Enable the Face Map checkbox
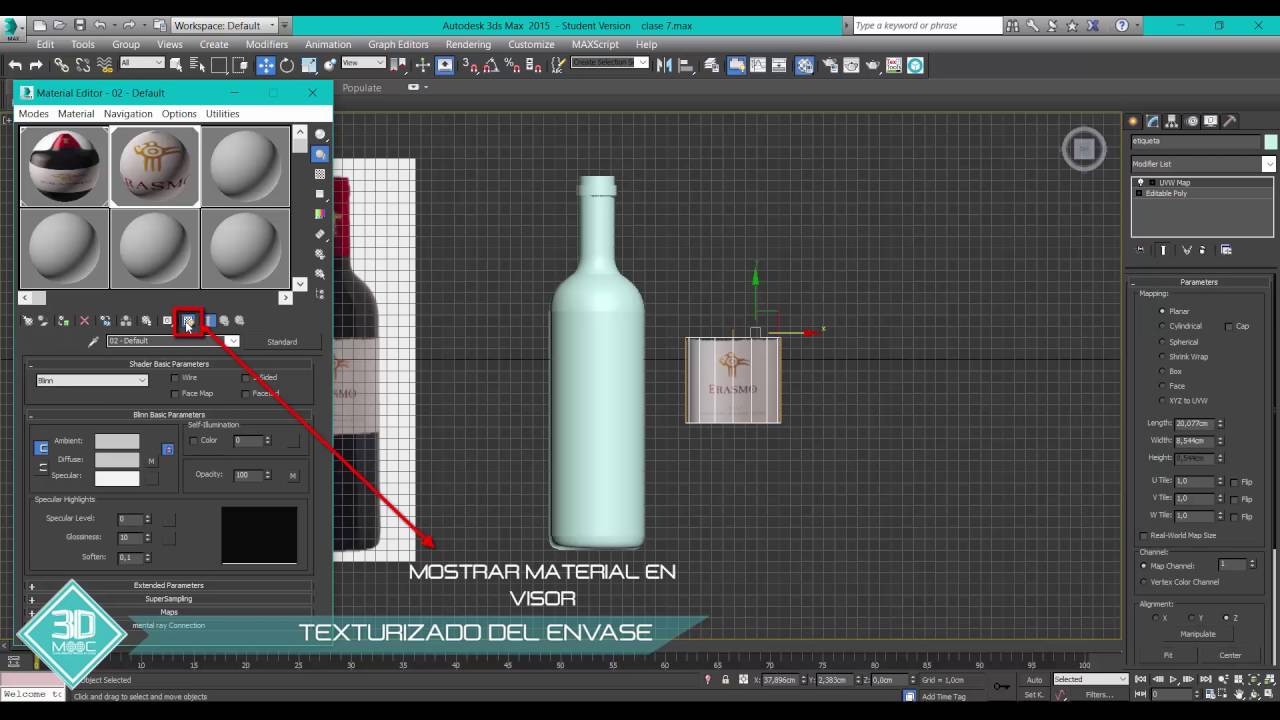Screen dimensions: 1280x720 175,394
